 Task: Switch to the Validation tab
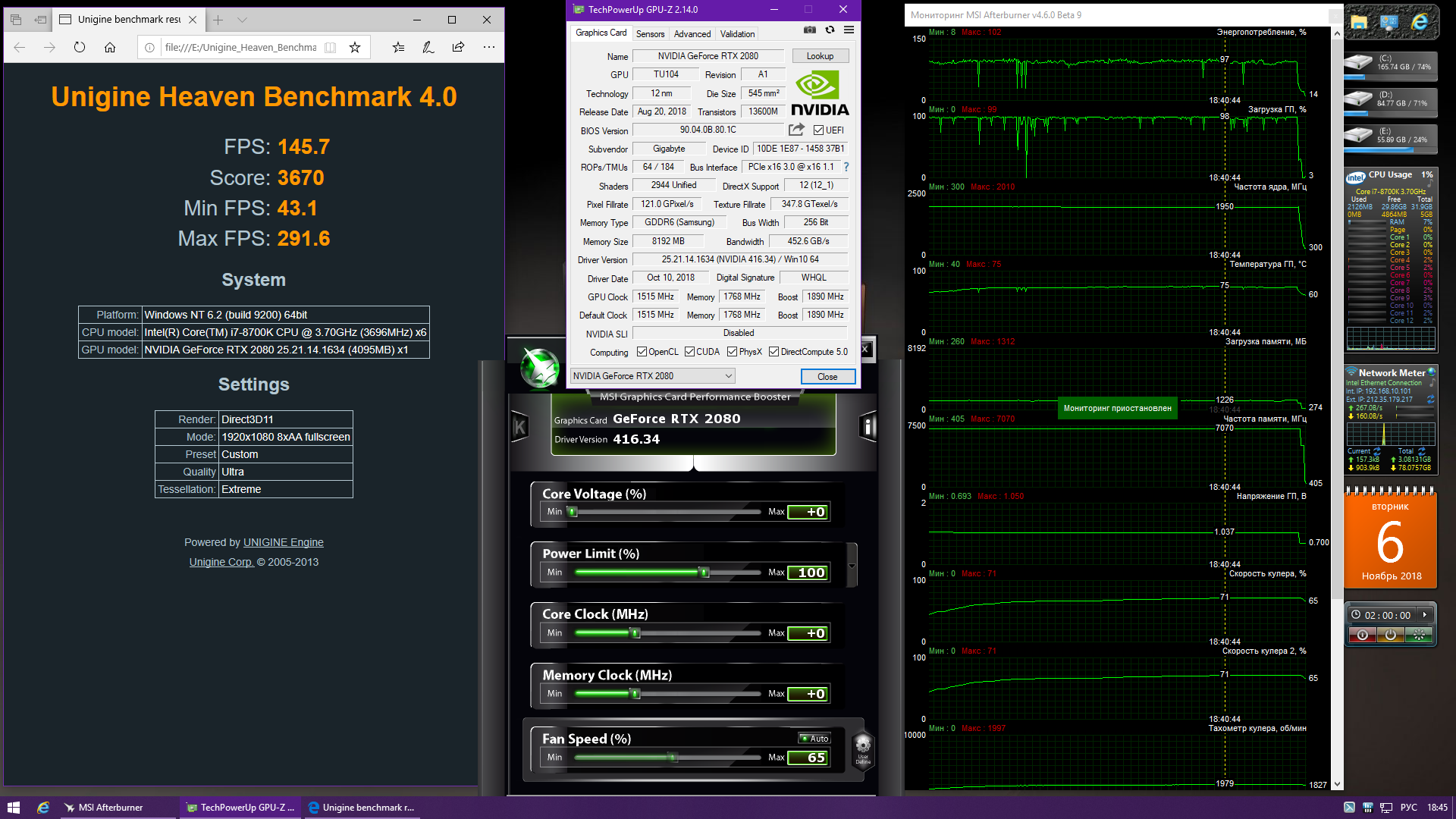point(737,34)
